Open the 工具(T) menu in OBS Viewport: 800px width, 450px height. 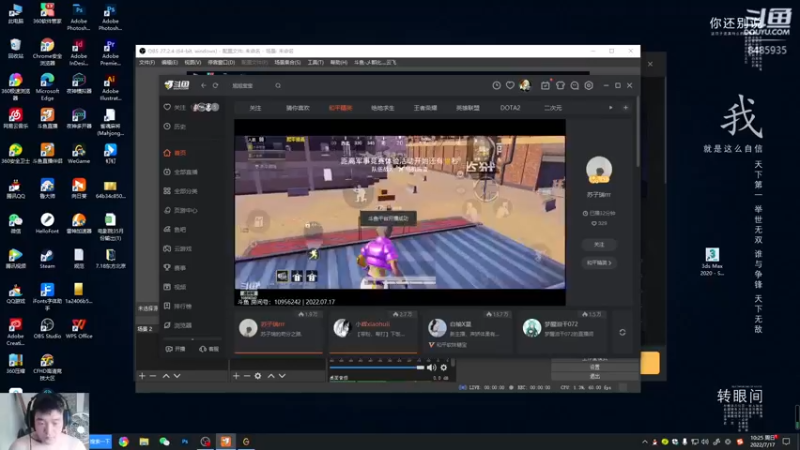click(315, 62)
